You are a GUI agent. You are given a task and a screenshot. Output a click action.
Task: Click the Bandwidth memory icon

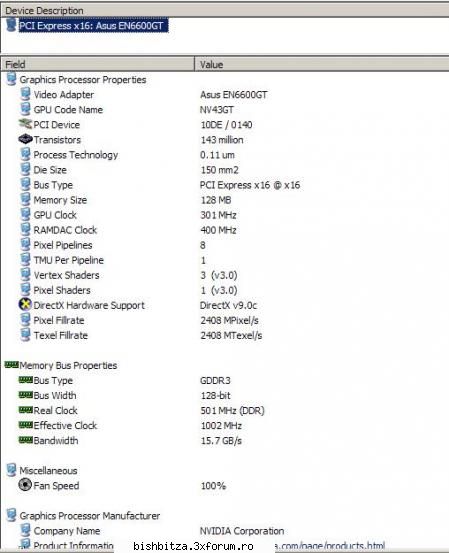pyautogui.click(x=25, y=440)
